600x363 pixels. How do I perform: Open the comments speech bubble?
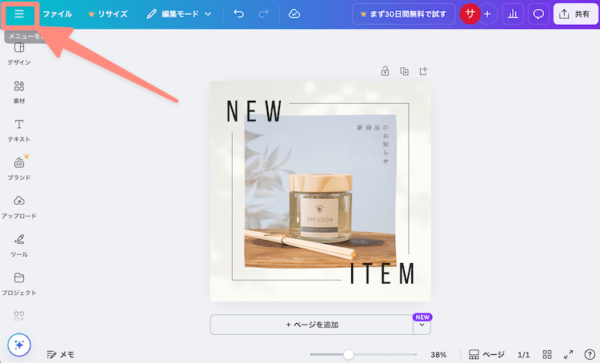(538, 14)
